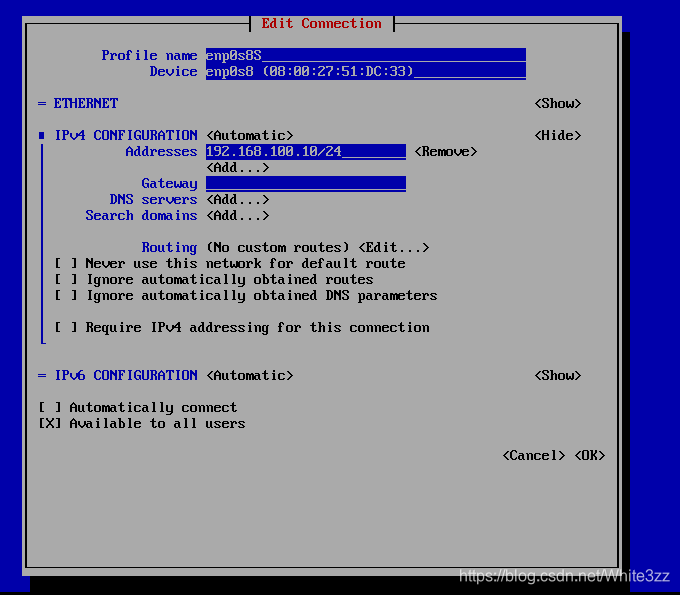
Task: Enable Ignore automatically obtained routes
Action: 65,280
